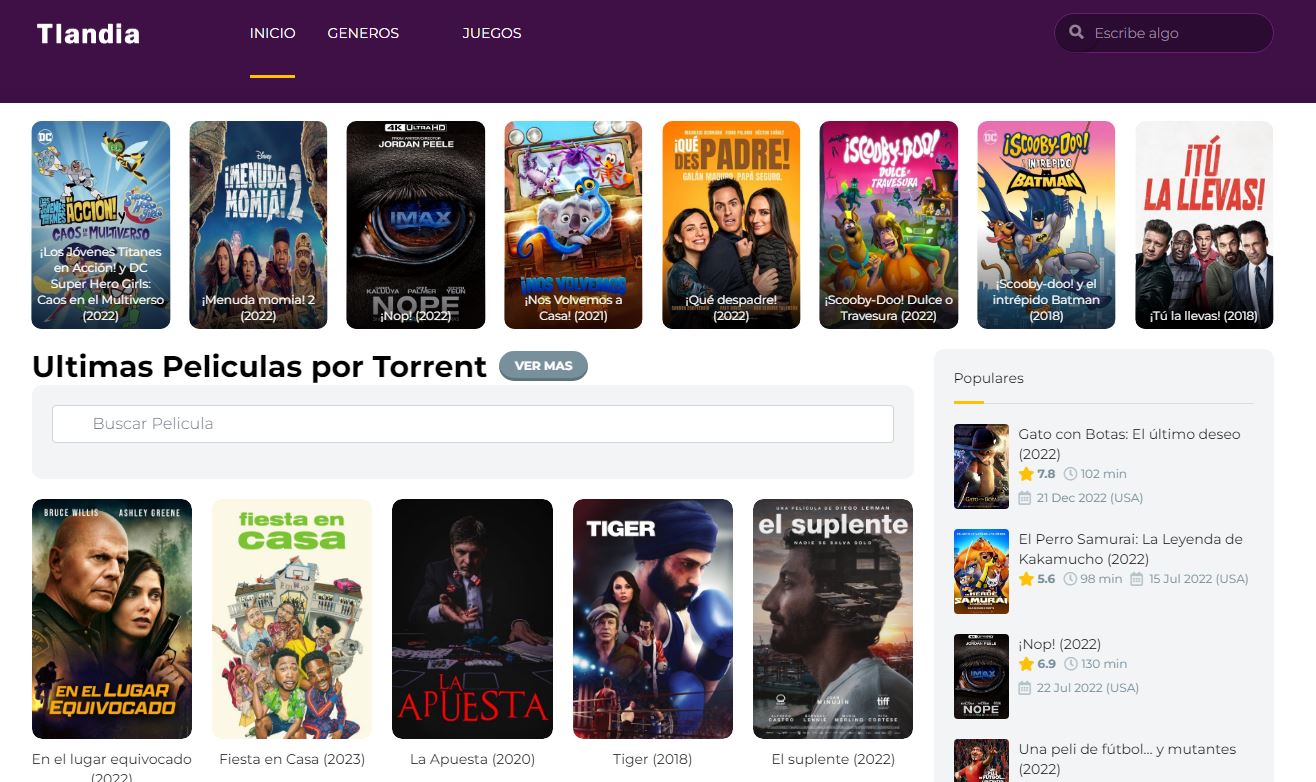Viewport: 1316px width, 782px height.
Task: Click the star icon beside Gato con Botas rating 7.8
Action: click(1026, 474)
